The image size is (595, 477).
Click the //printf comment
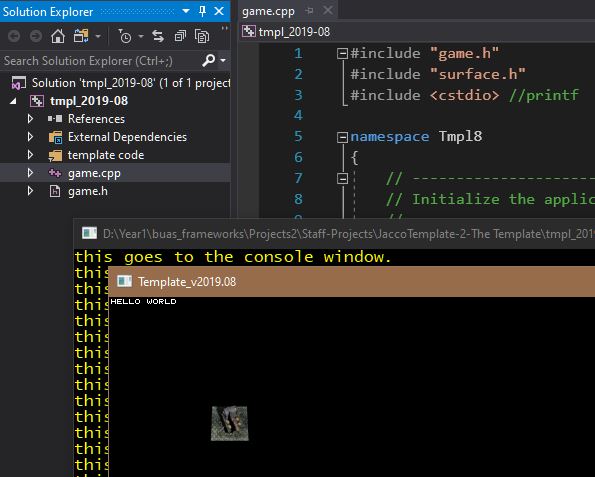click(544, 95)
